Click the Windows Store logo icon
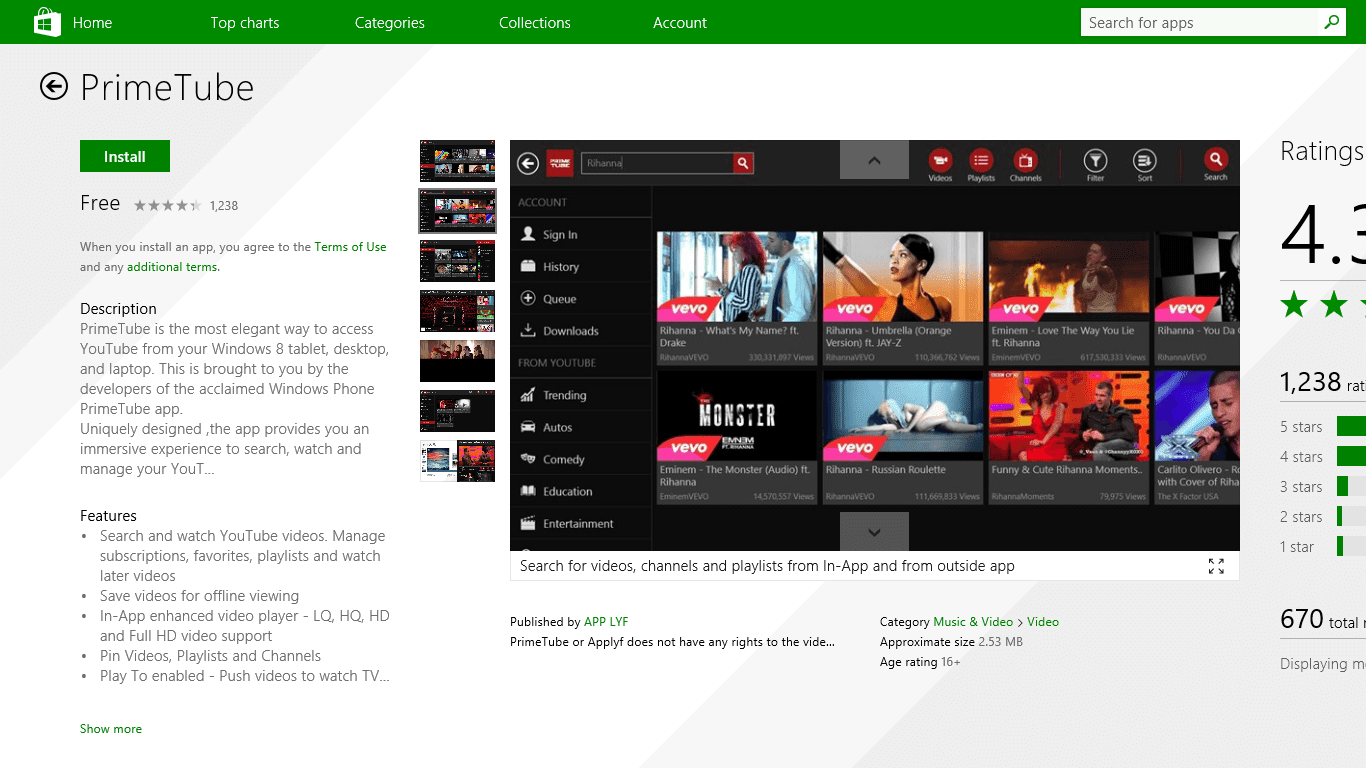Screen dimensions: 1366x768 coord(47,22)
